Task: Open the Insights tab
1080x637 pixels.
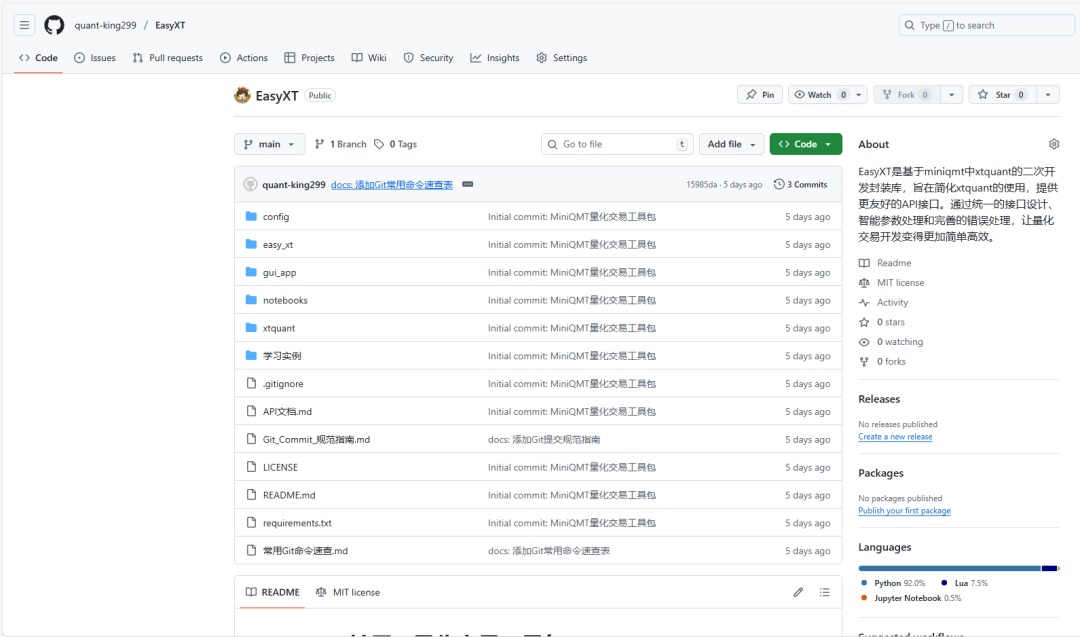Action: 495,58
